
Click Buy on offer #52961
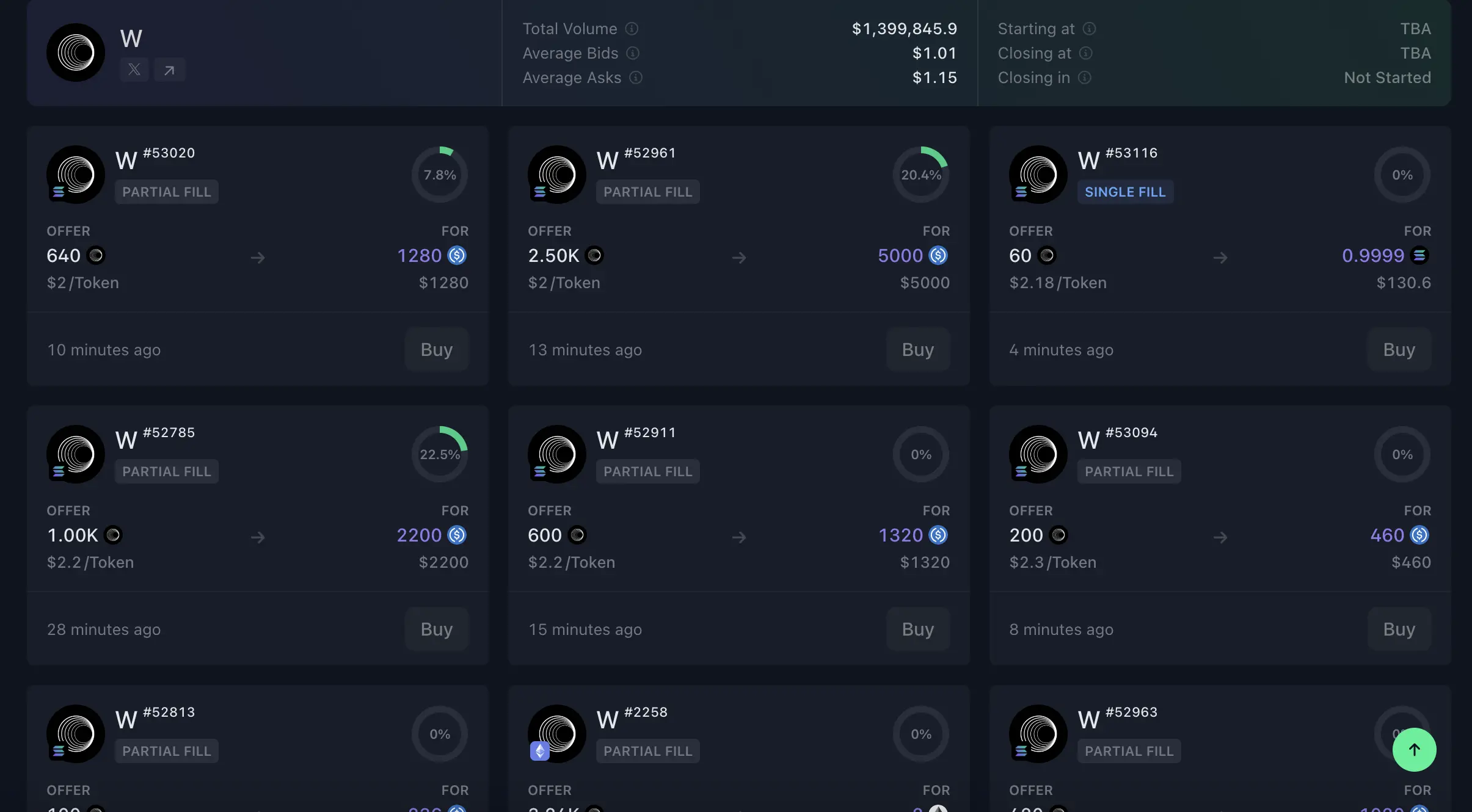[918, 349]
